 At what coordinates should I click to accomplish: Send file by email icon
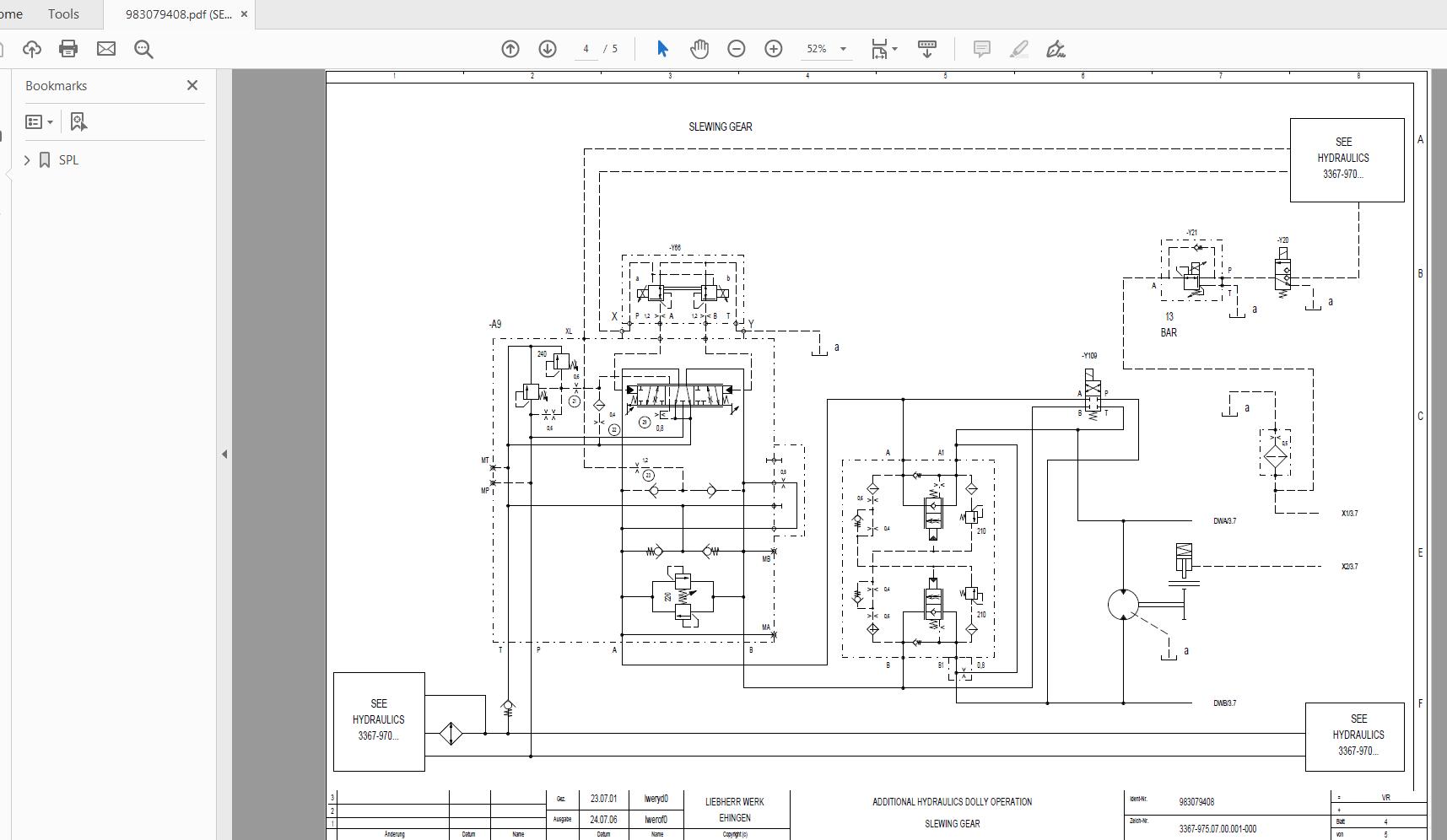[x=106, y=49]
